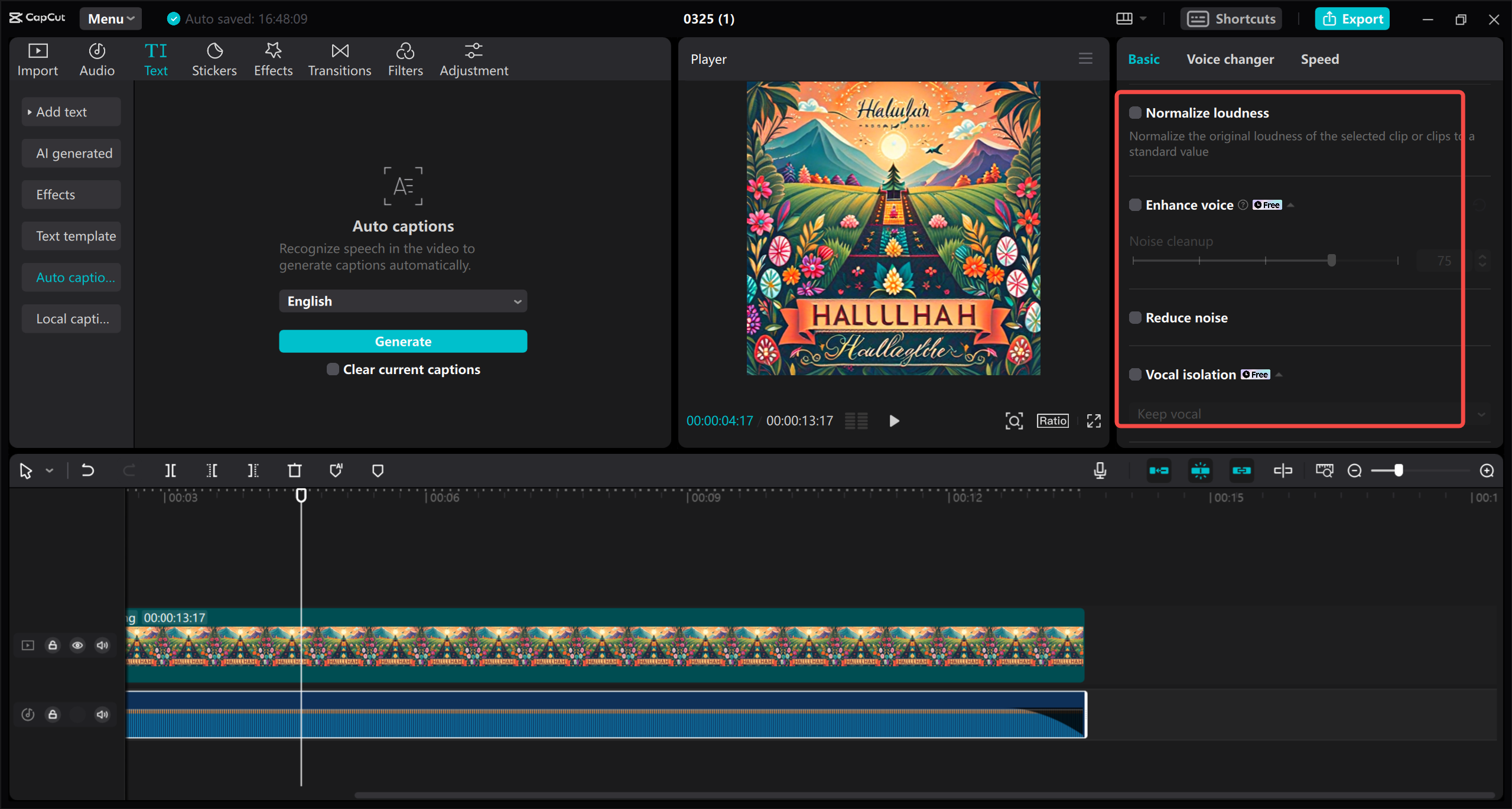Expand the Add text section

[x=71, y=112]
